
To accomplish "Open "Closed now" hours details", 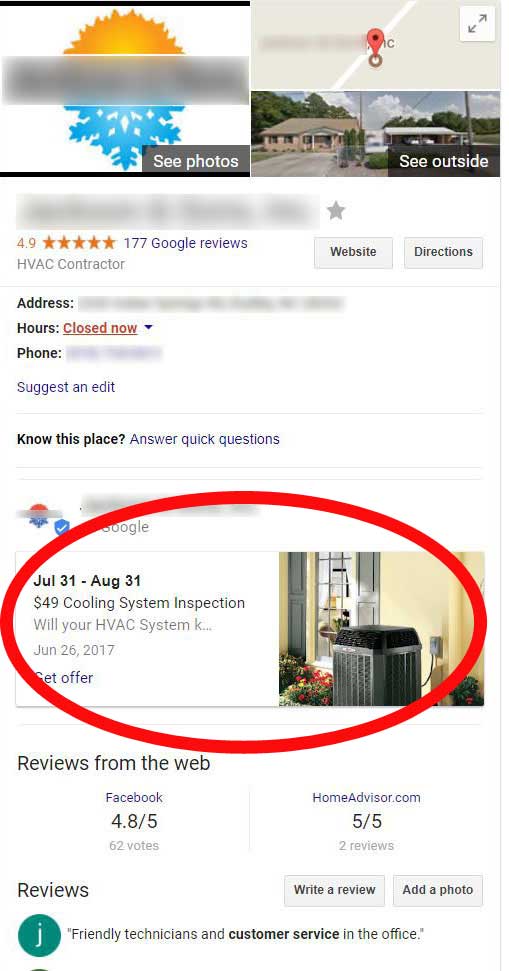I will tap(100, 328).
